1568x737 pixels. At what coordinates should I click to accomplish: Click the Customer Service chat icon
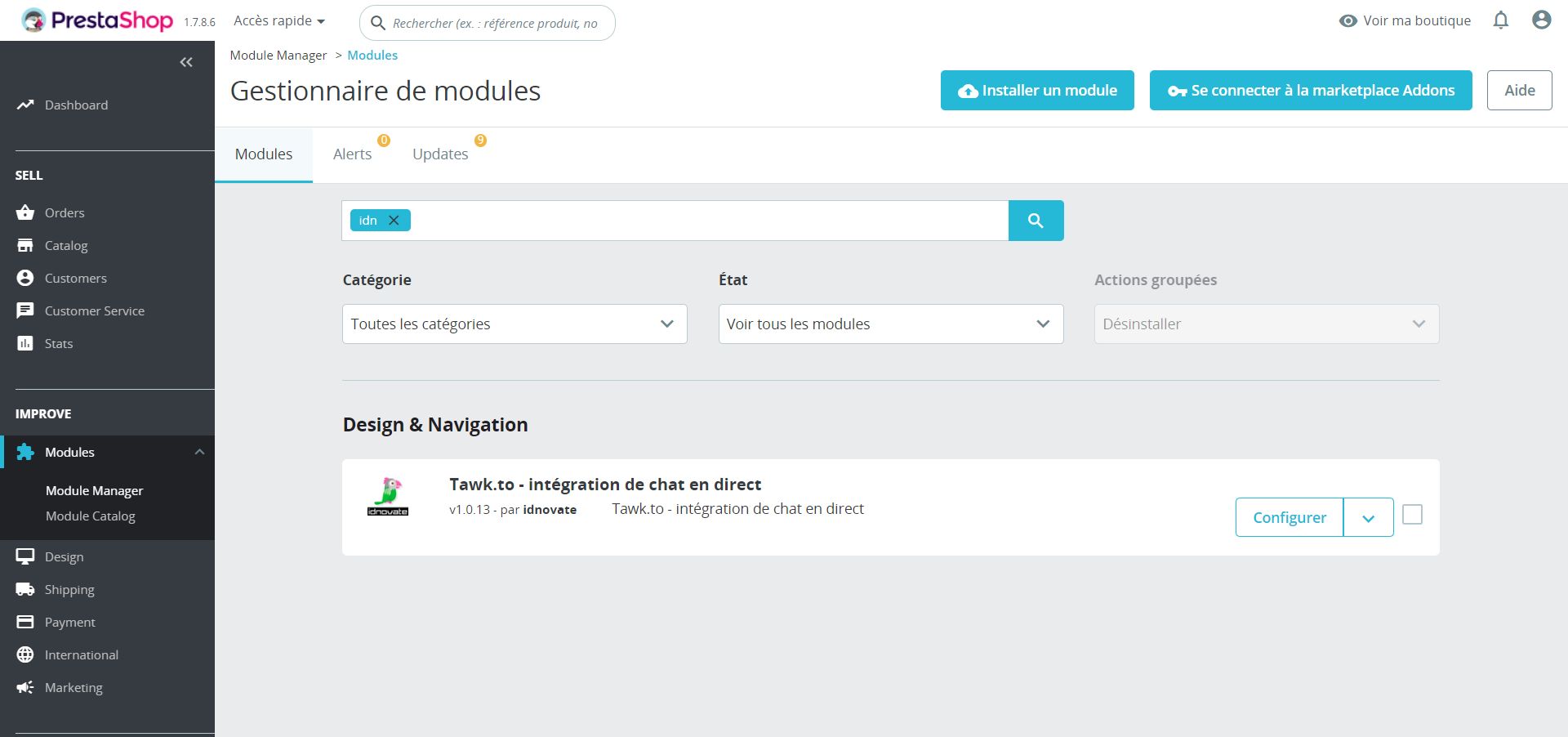(25, 310)
